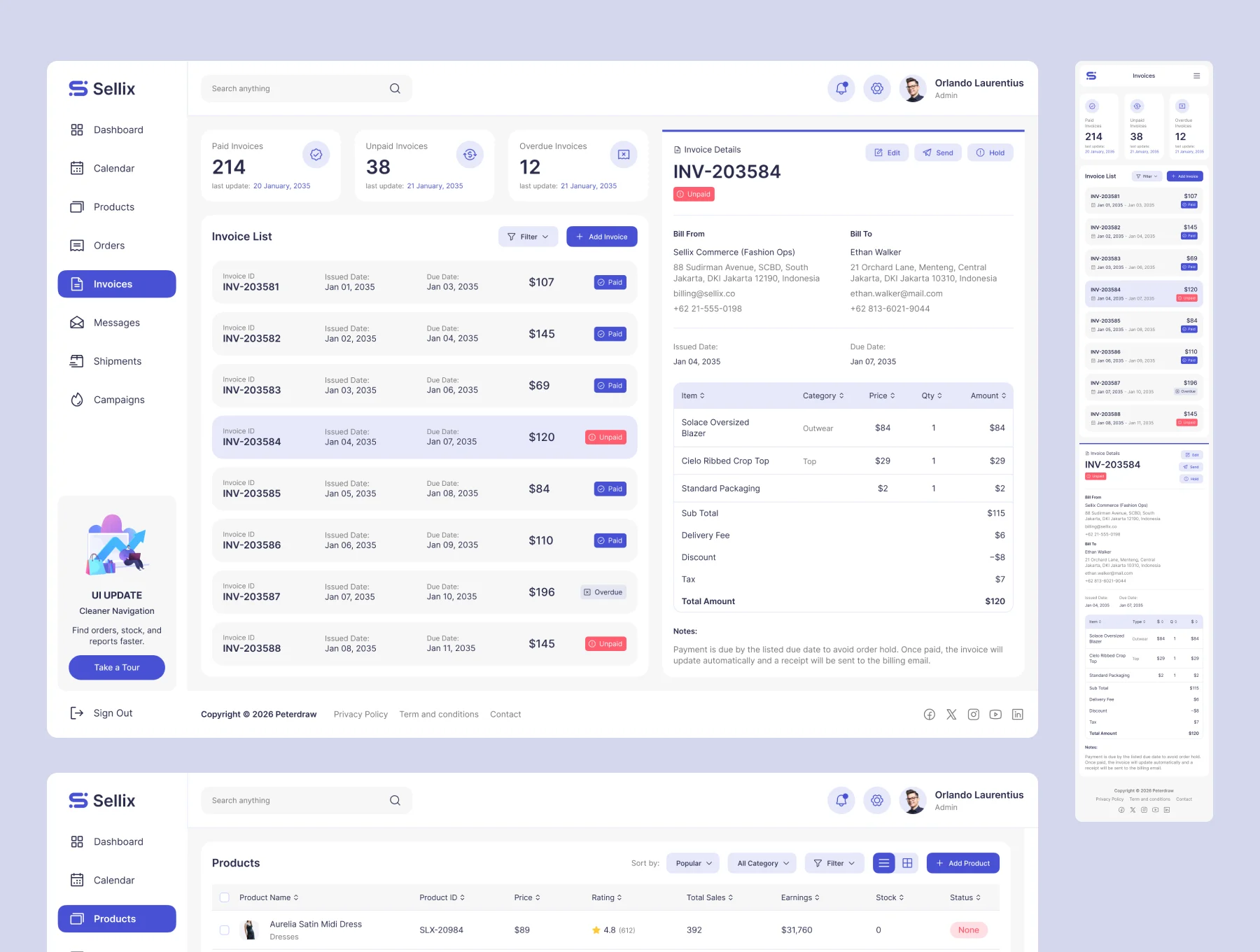Open Campaigns in sidebar
The image size is (1260, 952).
[117, 400]
